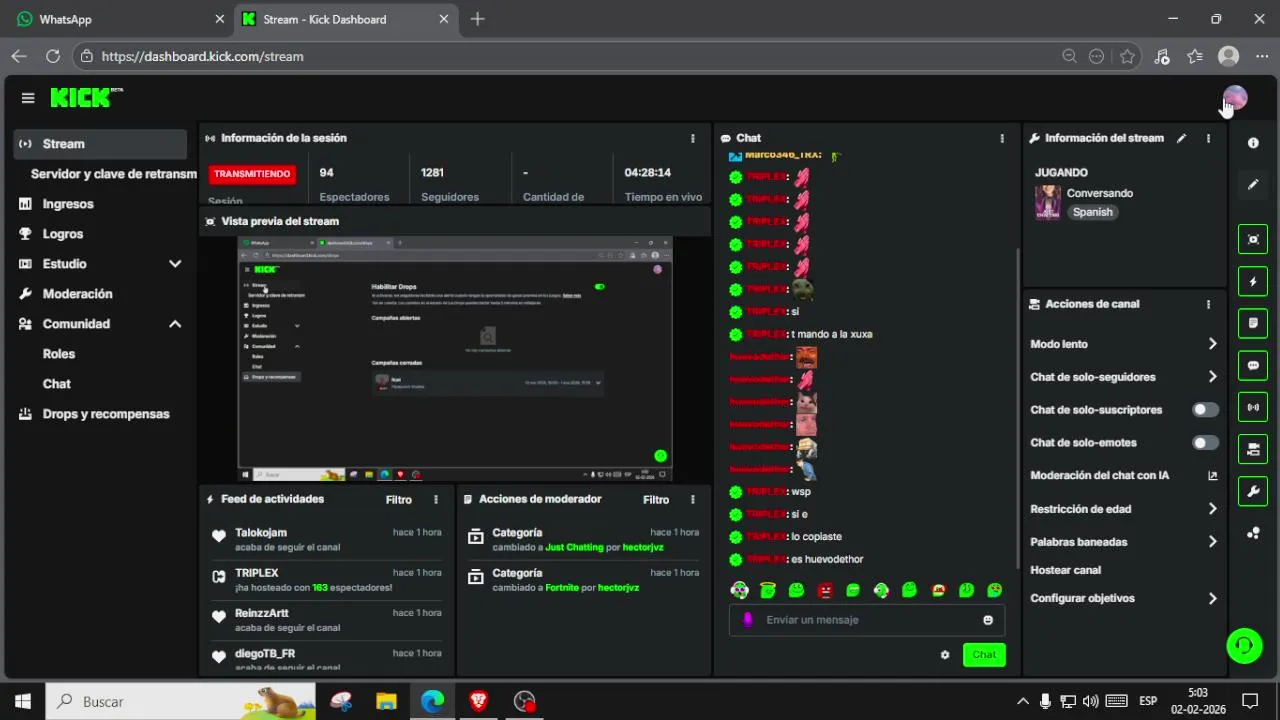
Task: Open the user profile avatar menu
Action: [1235, 98]
